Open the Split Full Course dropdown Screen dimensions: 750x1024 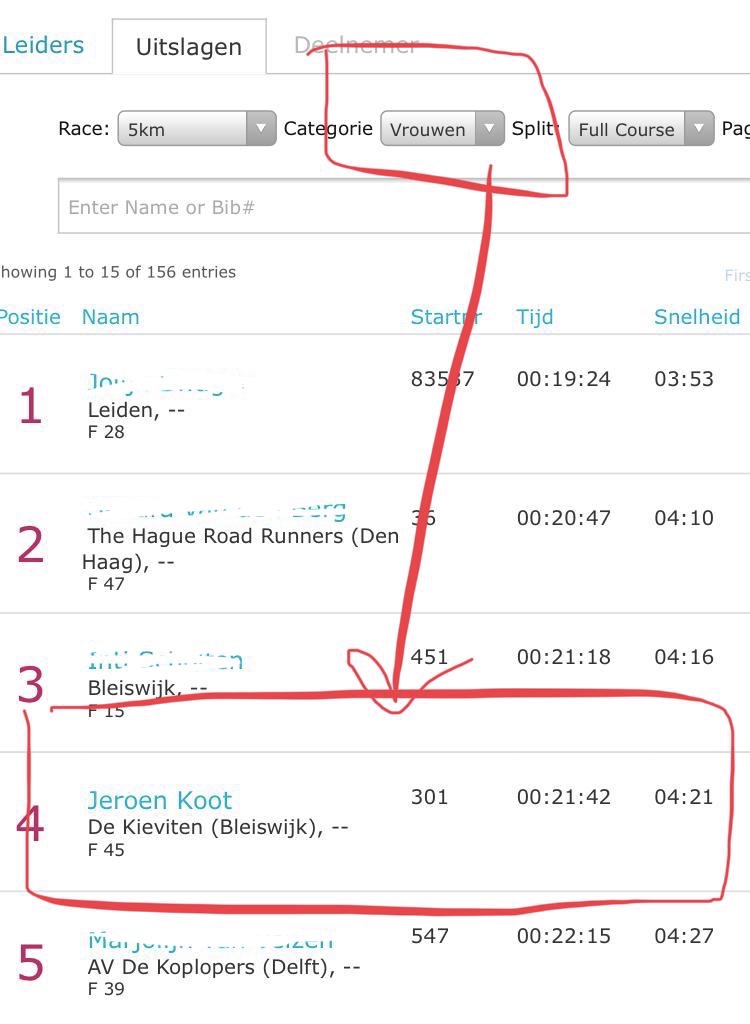(641, 129)
